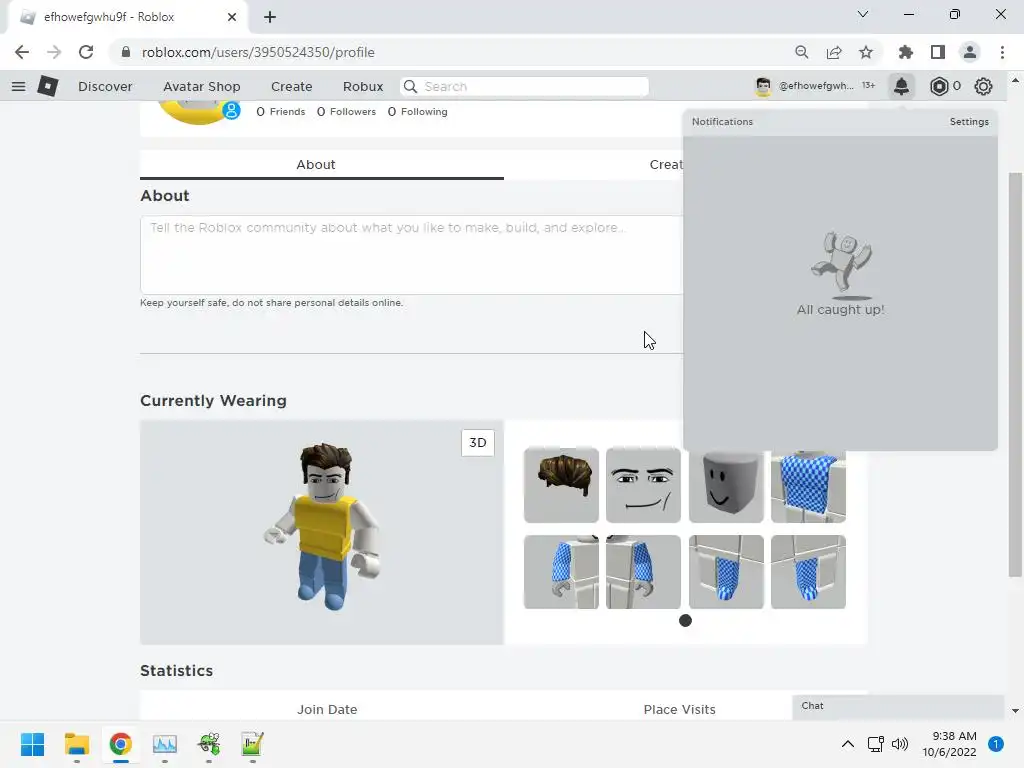Click the browser forward arrow
The image size is (1024, 768).
[x=54, y=52]
